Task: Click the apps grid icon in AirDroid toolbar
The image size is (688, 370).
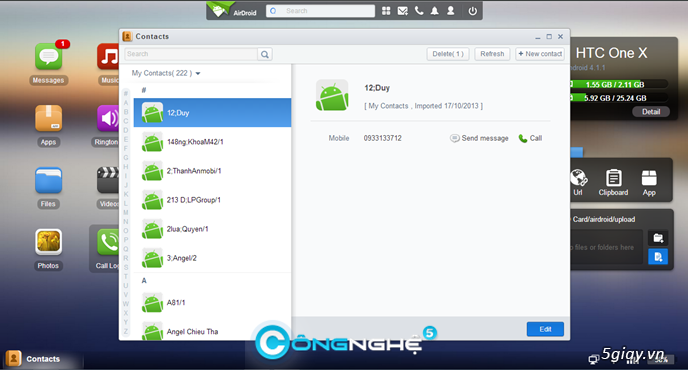Action: 386,11
